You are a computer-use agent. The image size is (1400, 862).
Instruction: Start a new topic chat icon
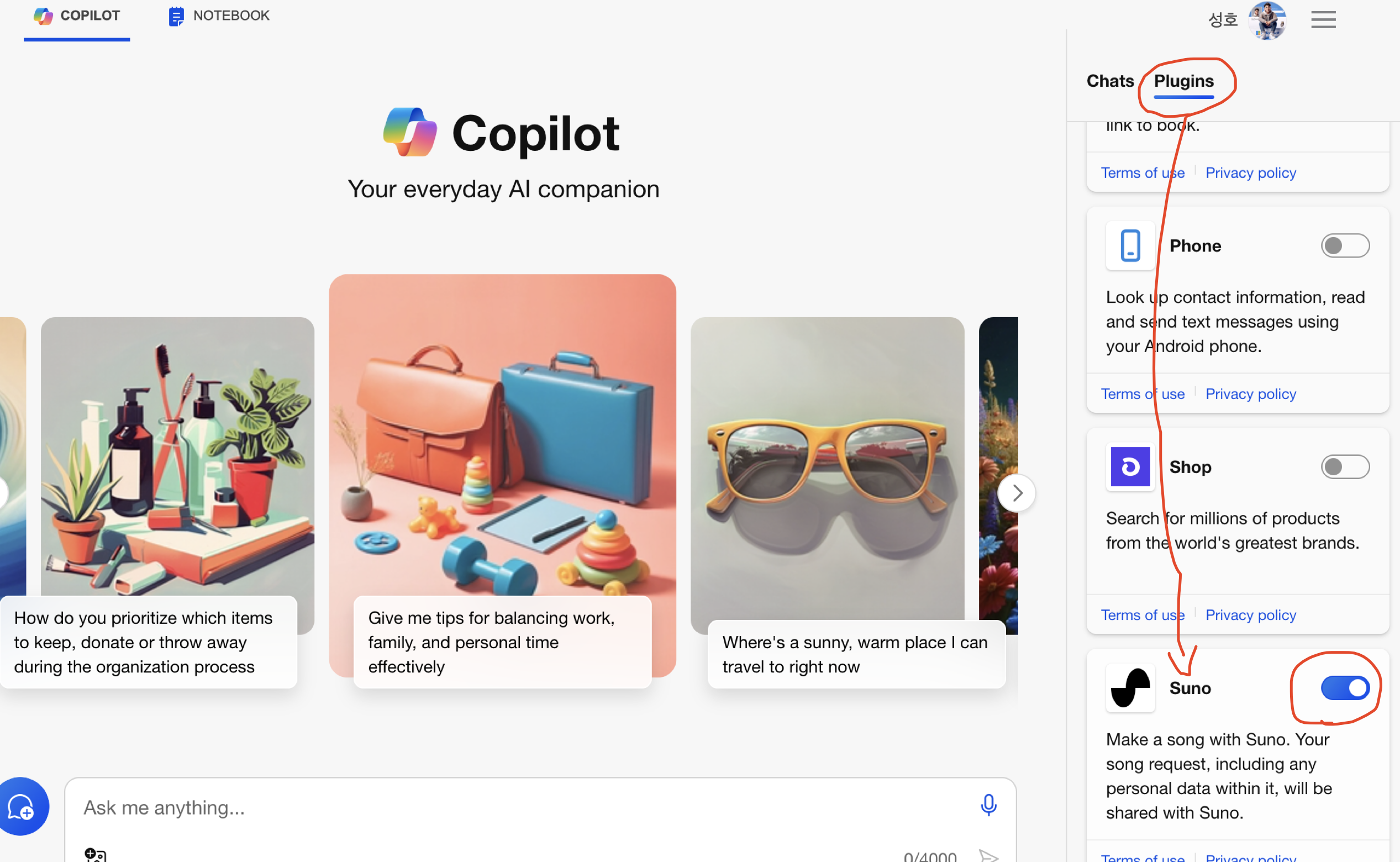(22, 807)
